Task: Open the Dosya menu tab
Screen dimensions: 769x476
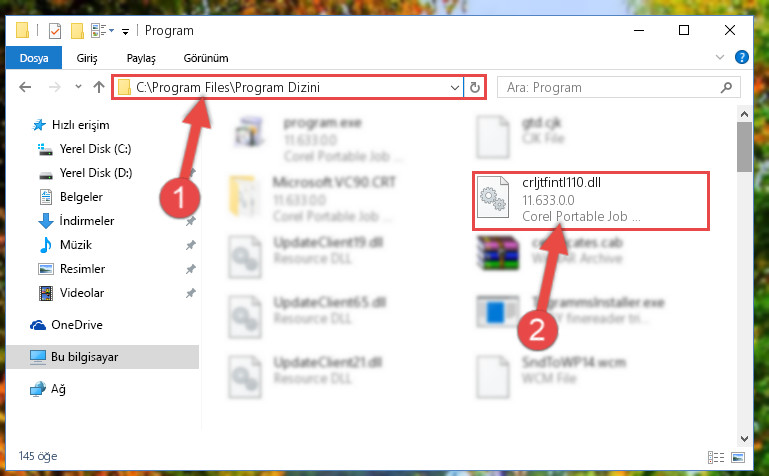Action: pyautogui.click(x=34, y=58)
